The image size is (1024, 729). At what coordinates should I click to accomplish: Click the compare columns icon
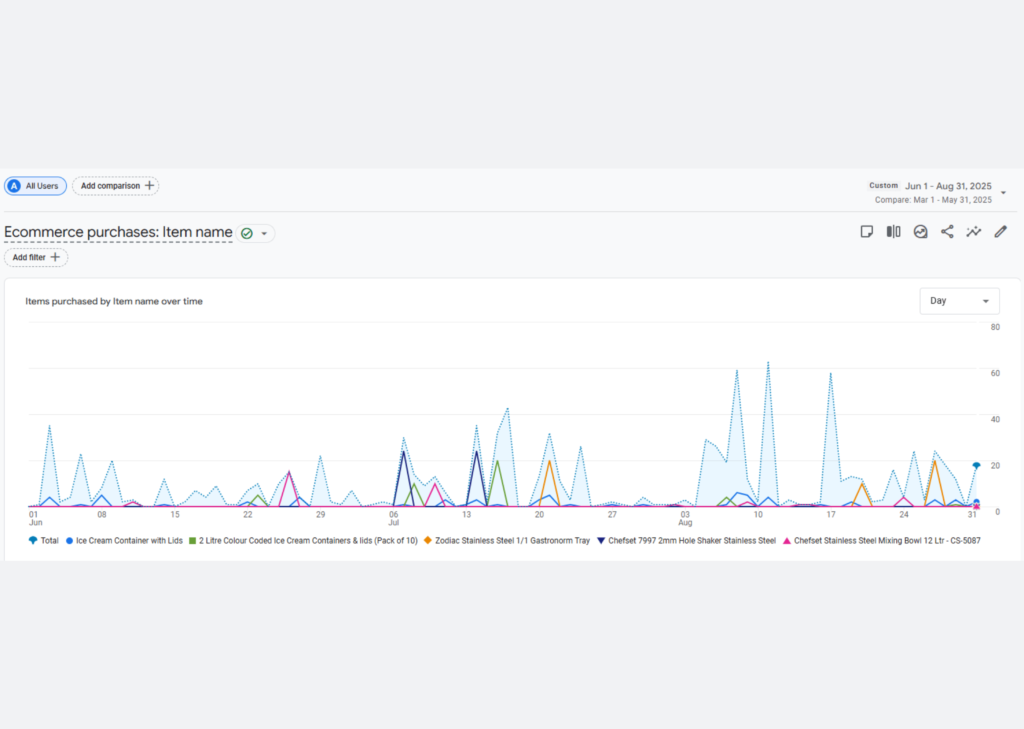(894, 232)
